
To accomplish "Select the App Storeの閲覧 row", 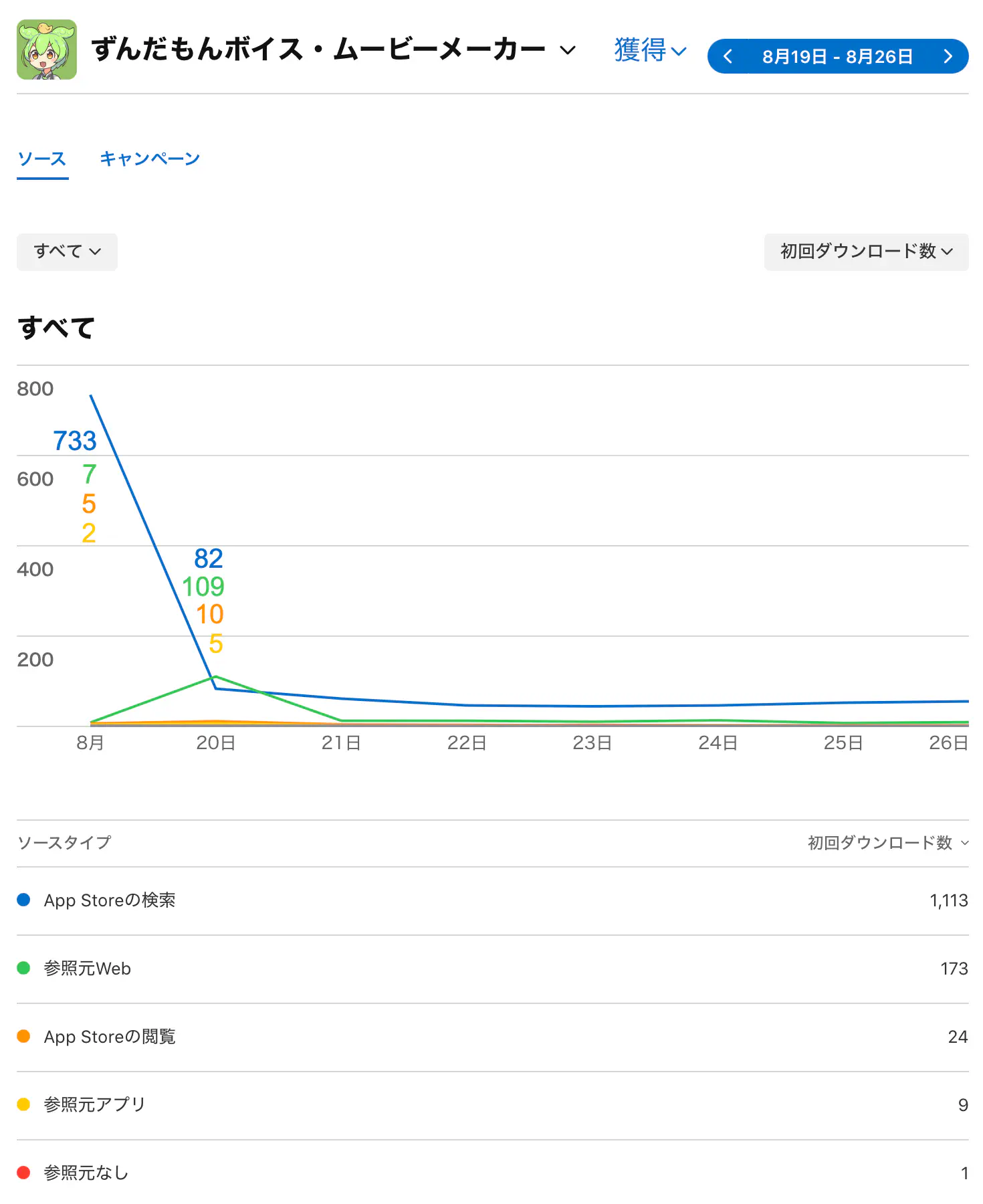I will pos(493,1037).
